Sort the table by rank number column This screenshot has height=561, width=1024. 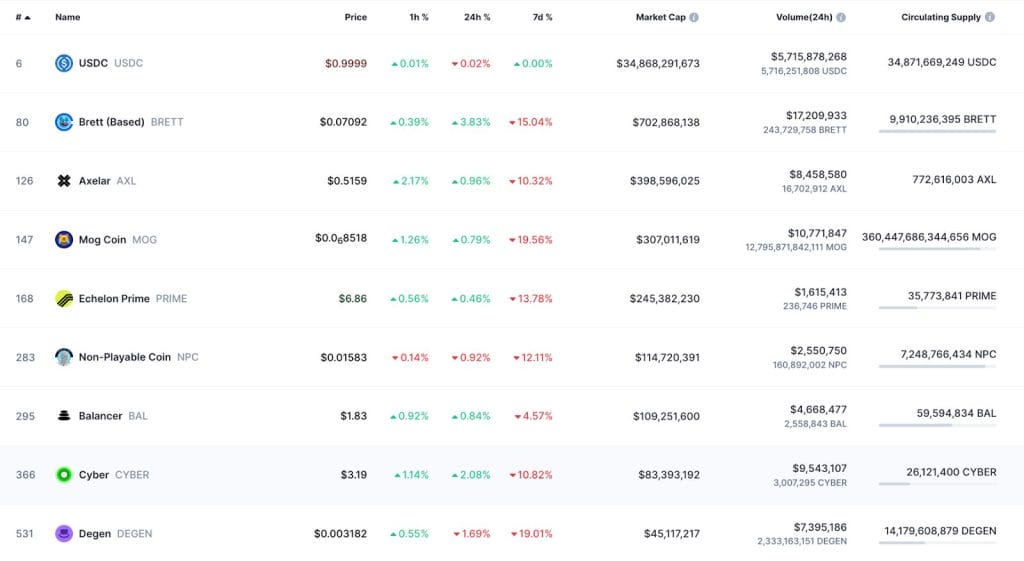coord(22,17)
